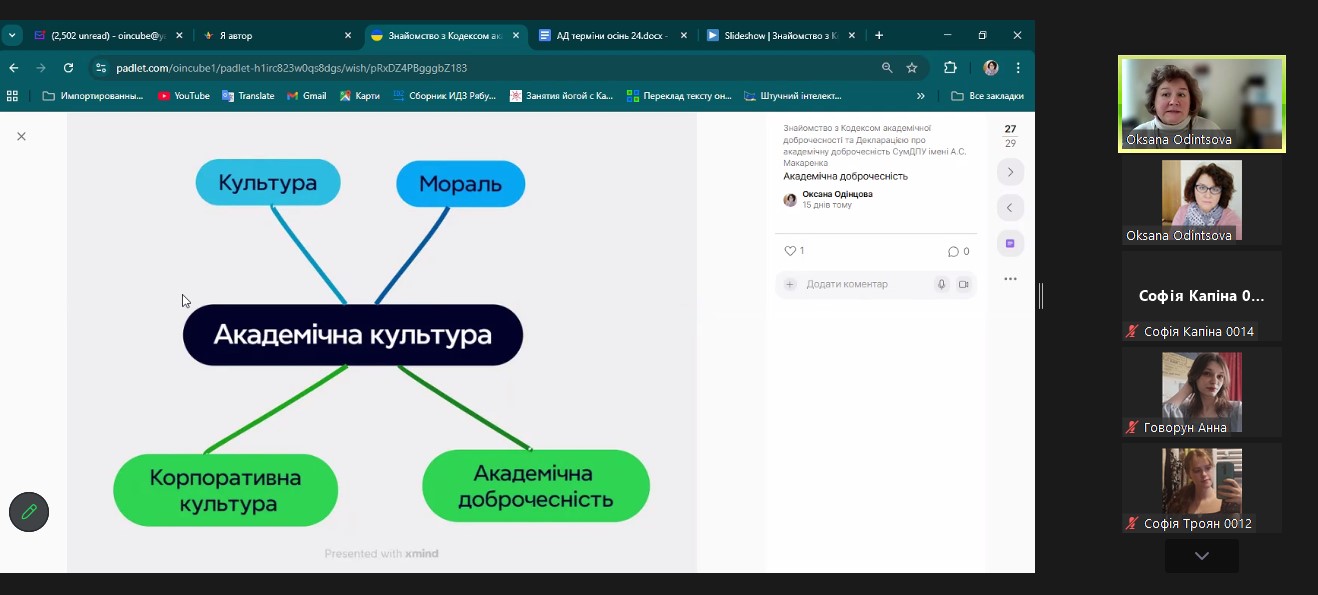Screen dimensions: 1318x595
Task: Switch to the 'Я автор' browser tab
Action: [x=270, y=35]
